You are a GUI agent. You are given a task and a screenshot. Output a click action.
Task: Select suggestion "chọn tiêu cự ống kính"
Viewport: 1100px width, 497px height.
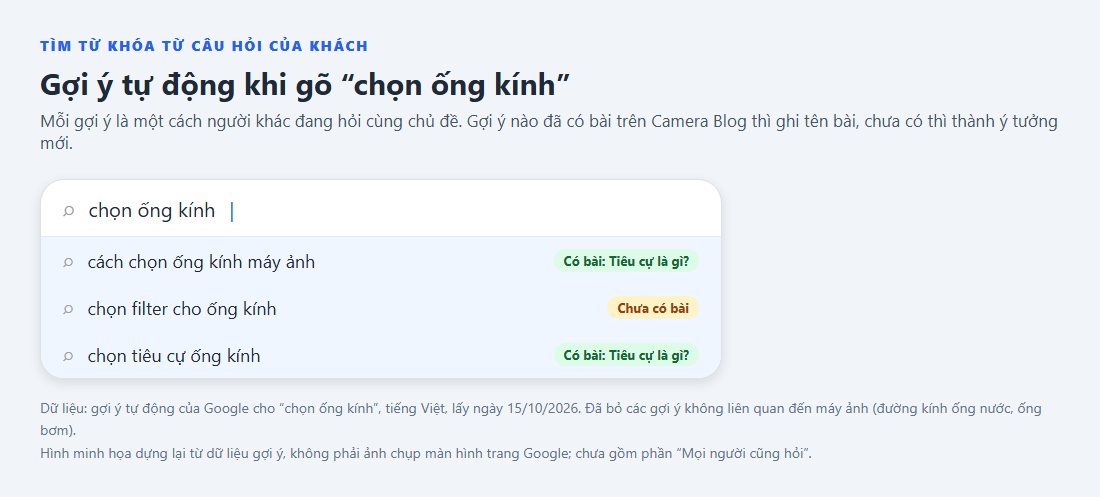coord(381,355)
